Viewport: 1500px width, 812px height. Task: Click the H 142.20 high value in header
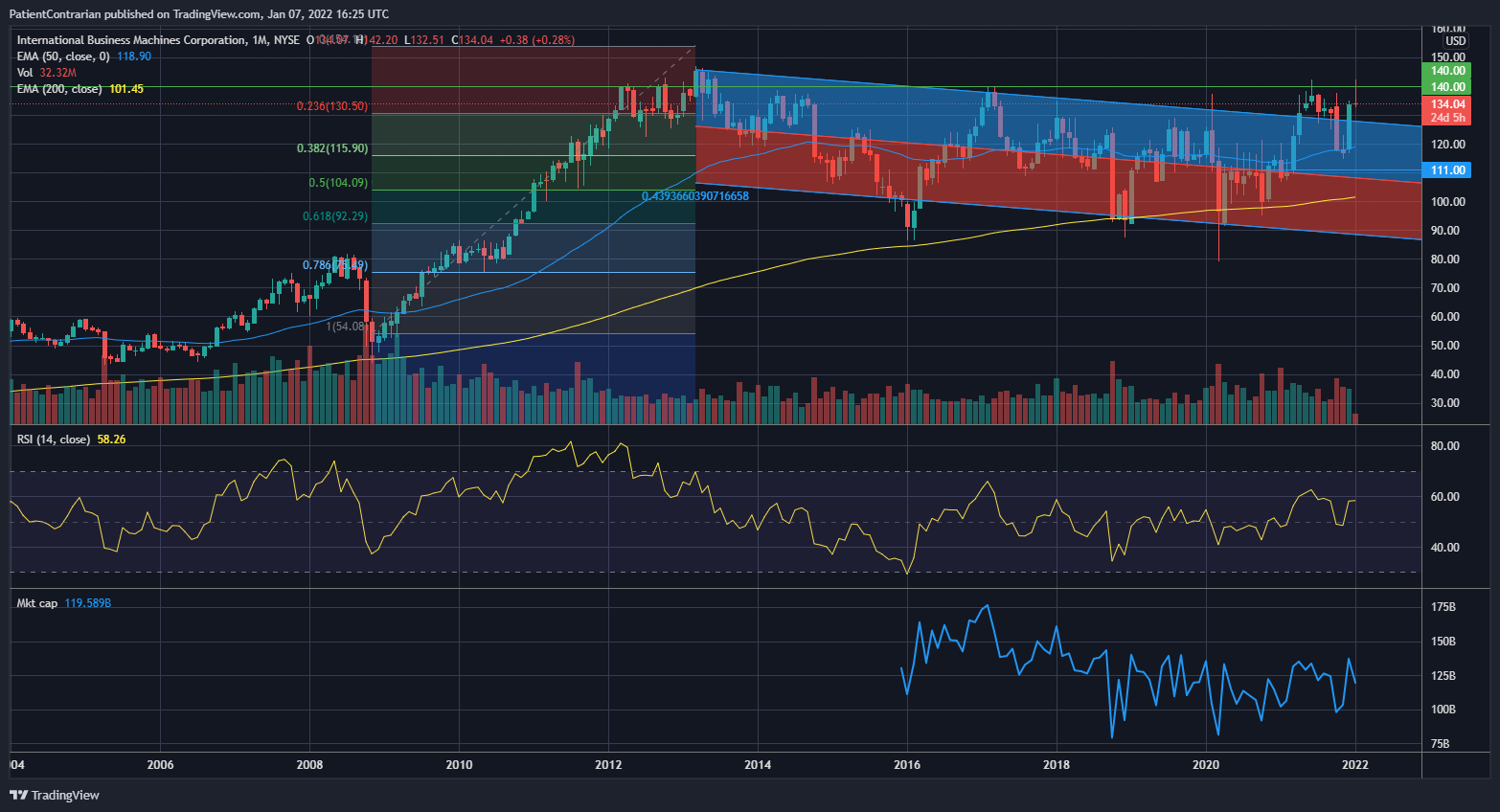pyautogui.click(x=376, y=40)
